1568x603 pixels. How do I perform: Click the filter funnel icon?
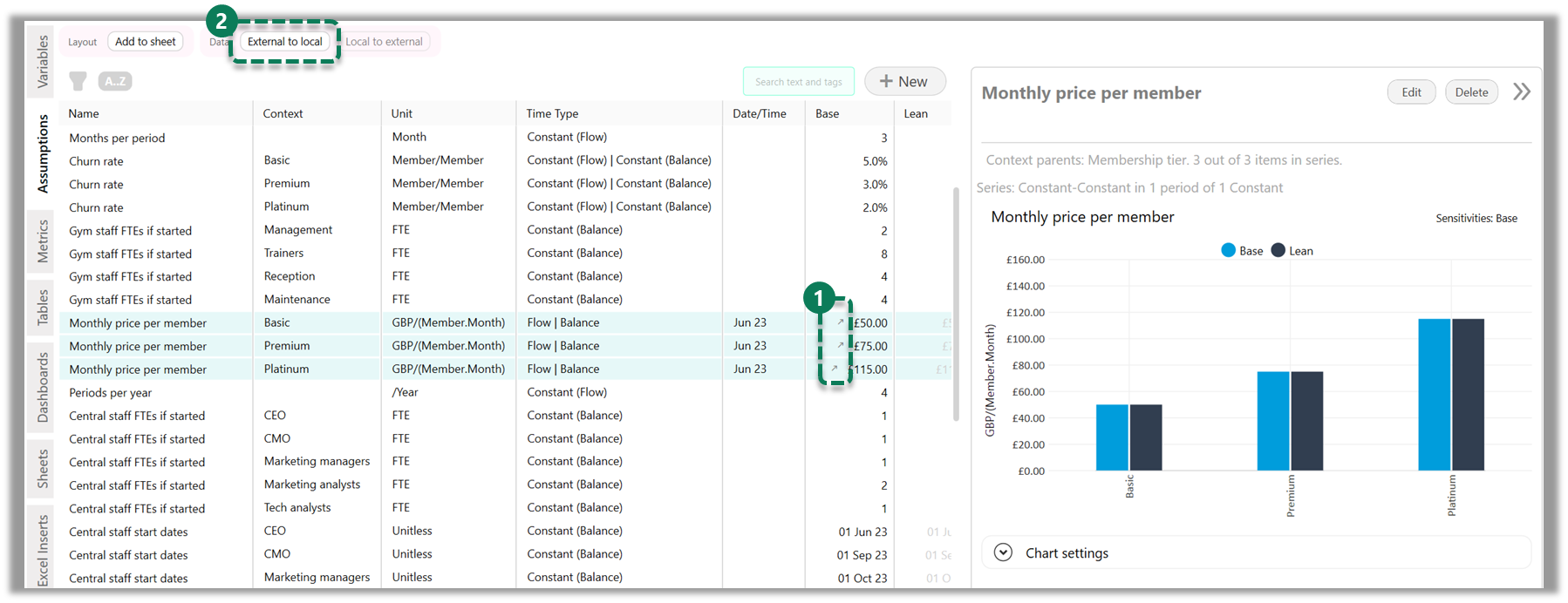point(78,81)
